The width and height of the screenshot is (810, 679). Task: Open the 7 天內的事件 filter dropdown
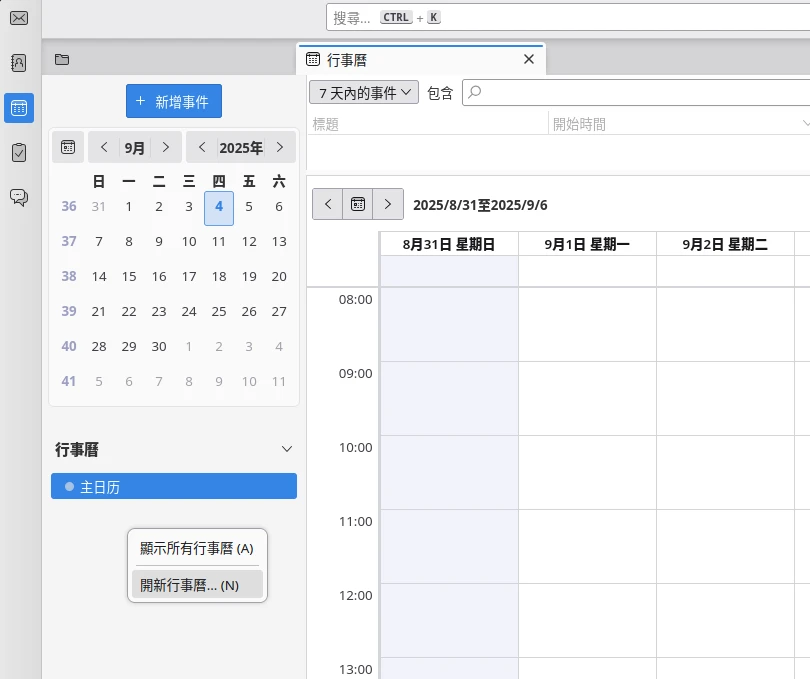click(x=365, y=93)
